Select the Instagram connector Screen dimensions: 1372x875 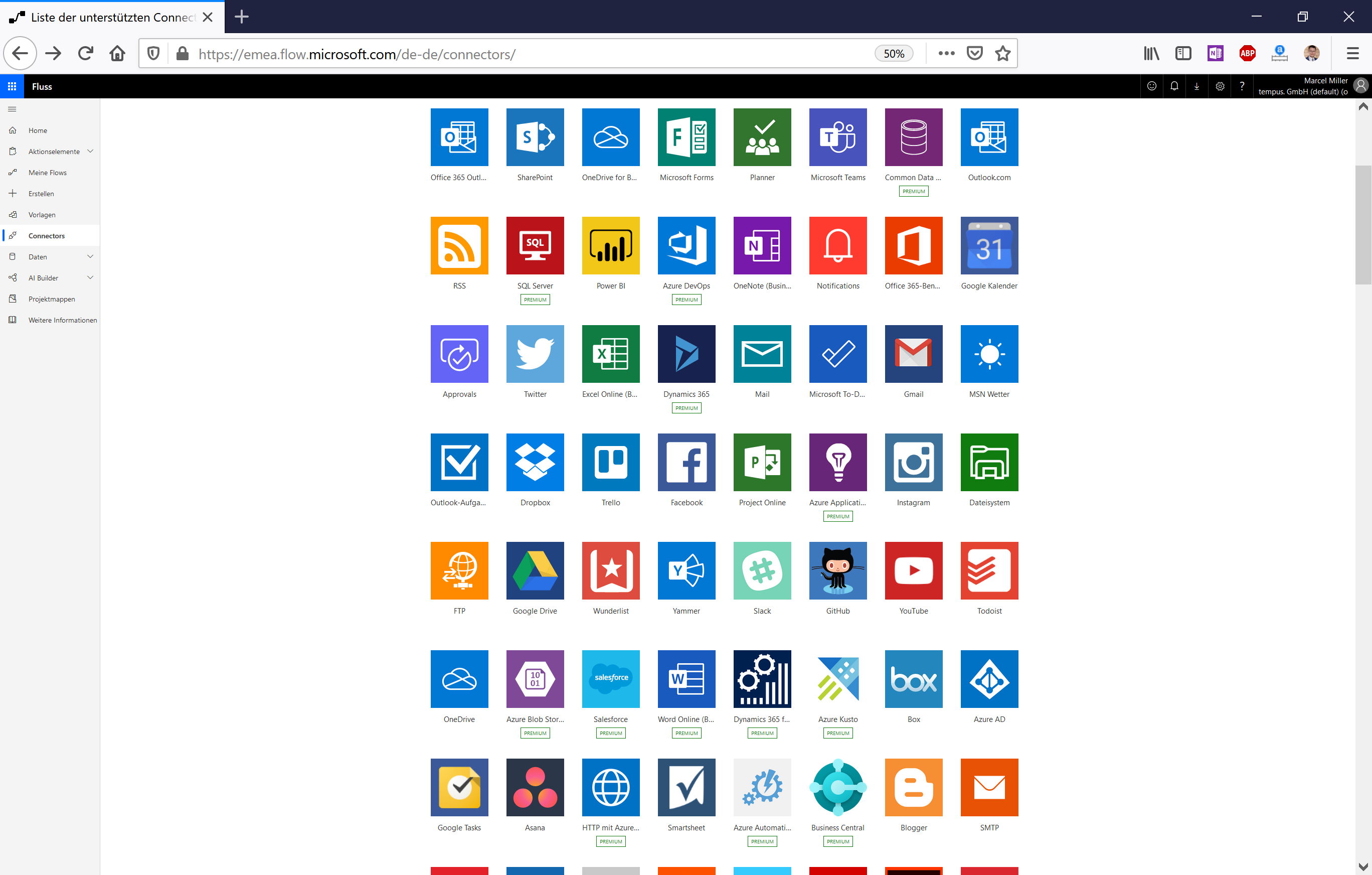pos(913,462)
